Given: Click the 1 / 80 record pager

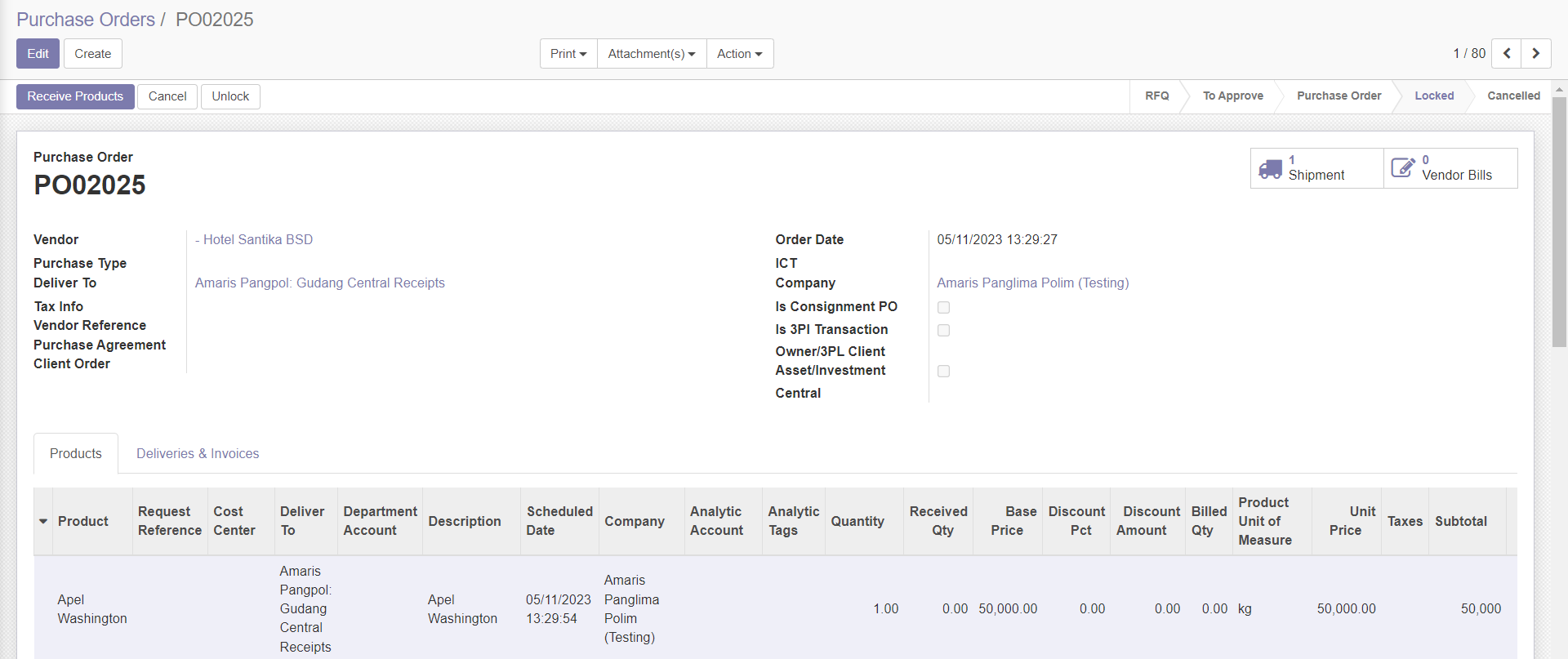Looking at the screenshot, I should [x=1469, y=53].
